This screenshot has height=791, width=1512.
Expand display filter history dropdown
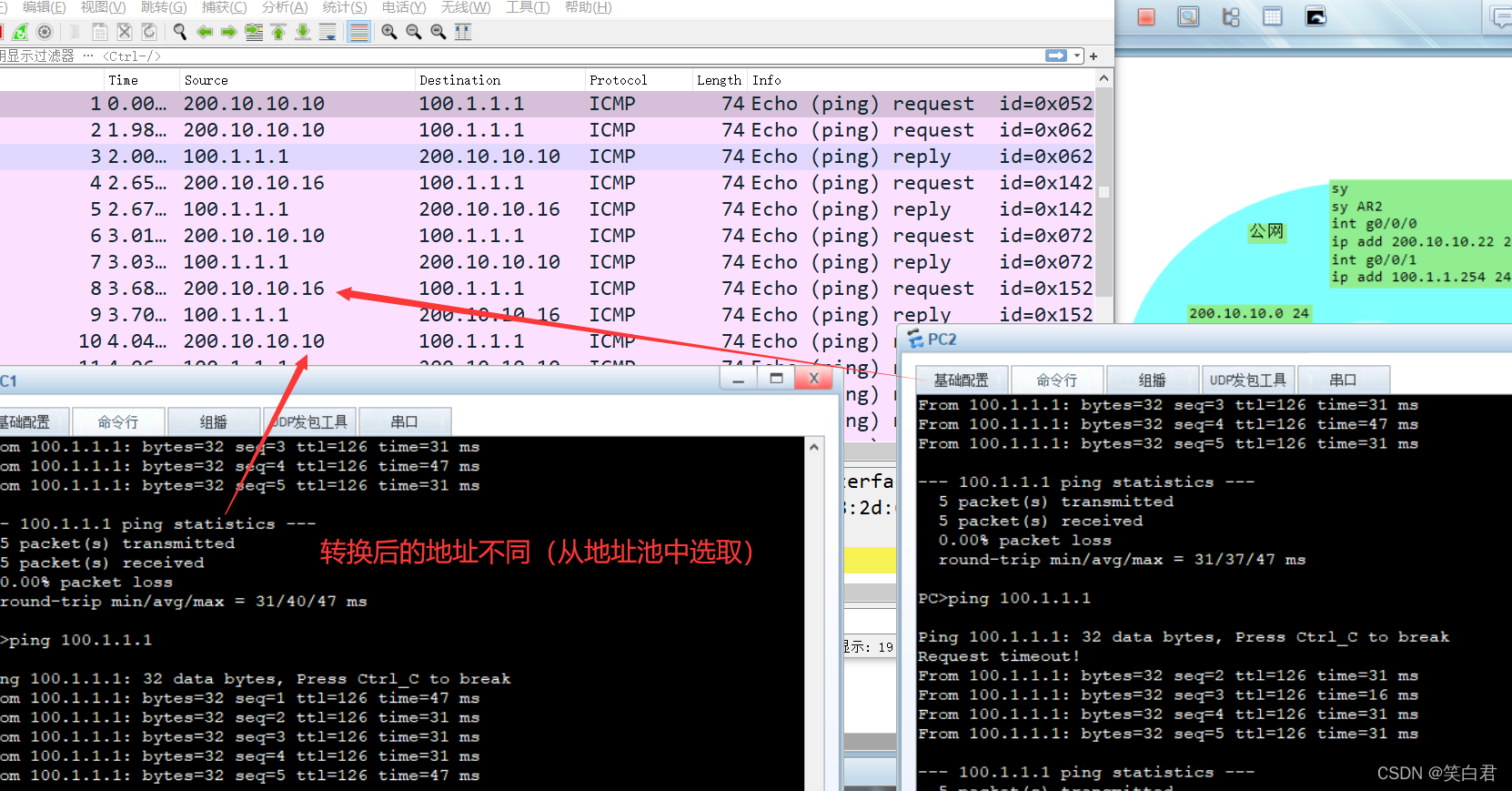[1078, 56]
